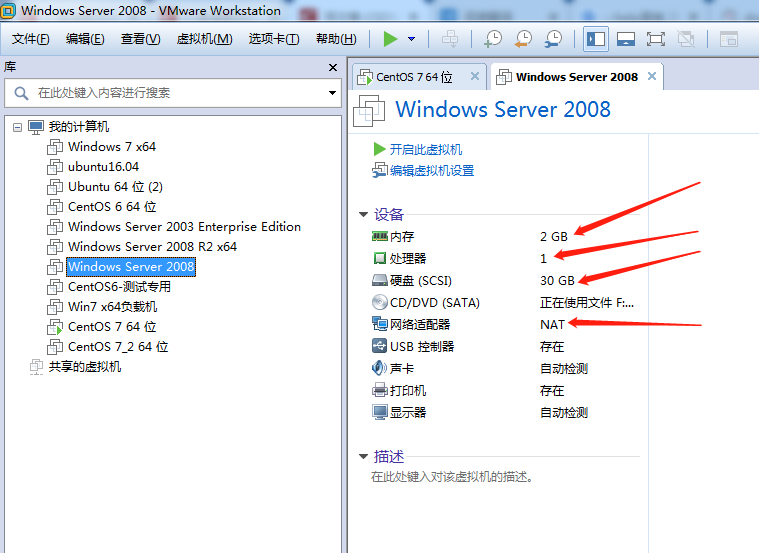Switch to the CentOS 7 64 位 tab
Screen dimensions: 759x553
click(x=413, y=77)
